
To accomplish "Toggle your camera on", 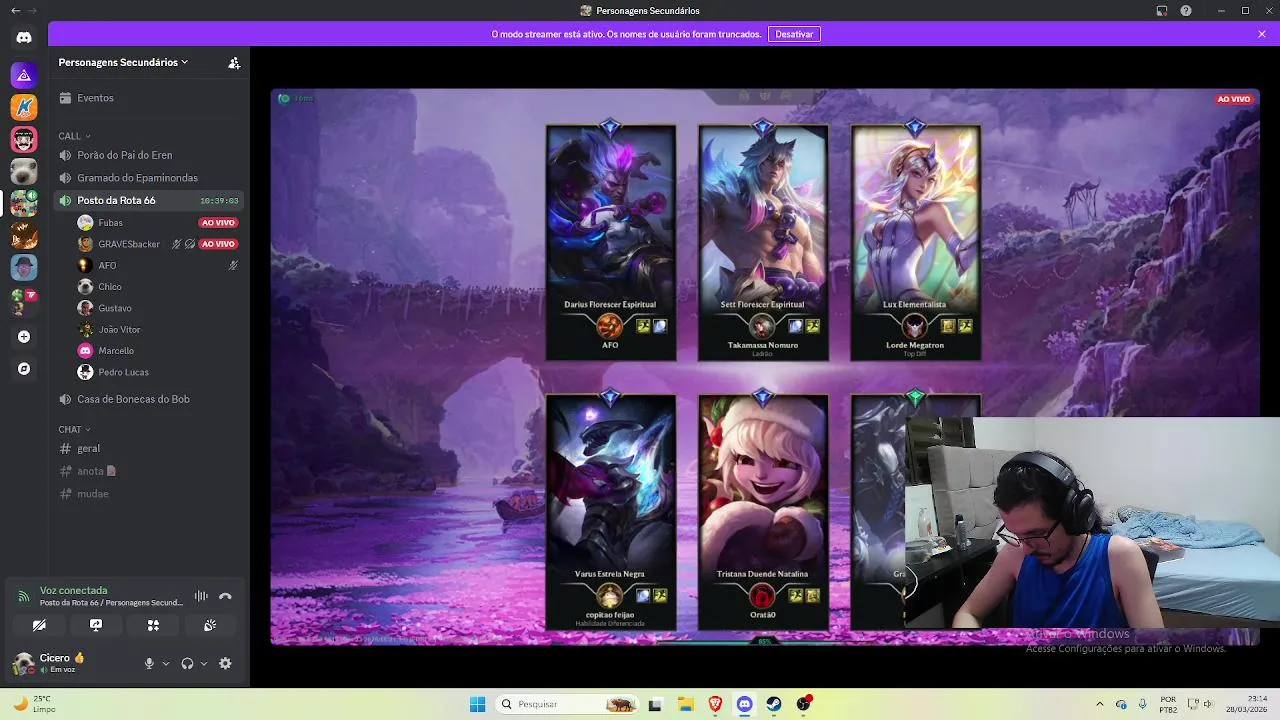I will coord(39,625).
